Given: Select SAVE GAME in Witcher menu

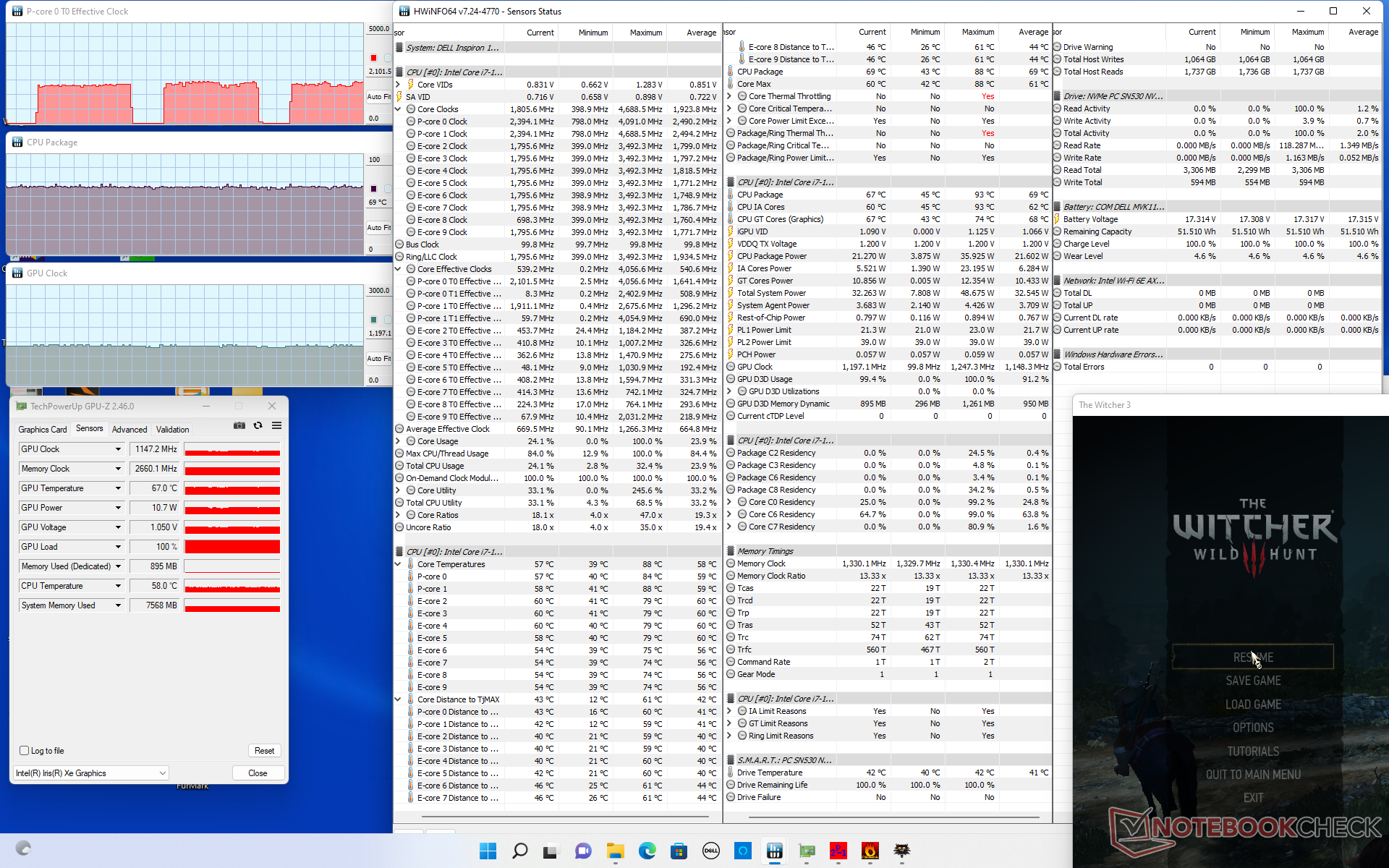Looking at the screenshot, I should tap(1253, 681).
